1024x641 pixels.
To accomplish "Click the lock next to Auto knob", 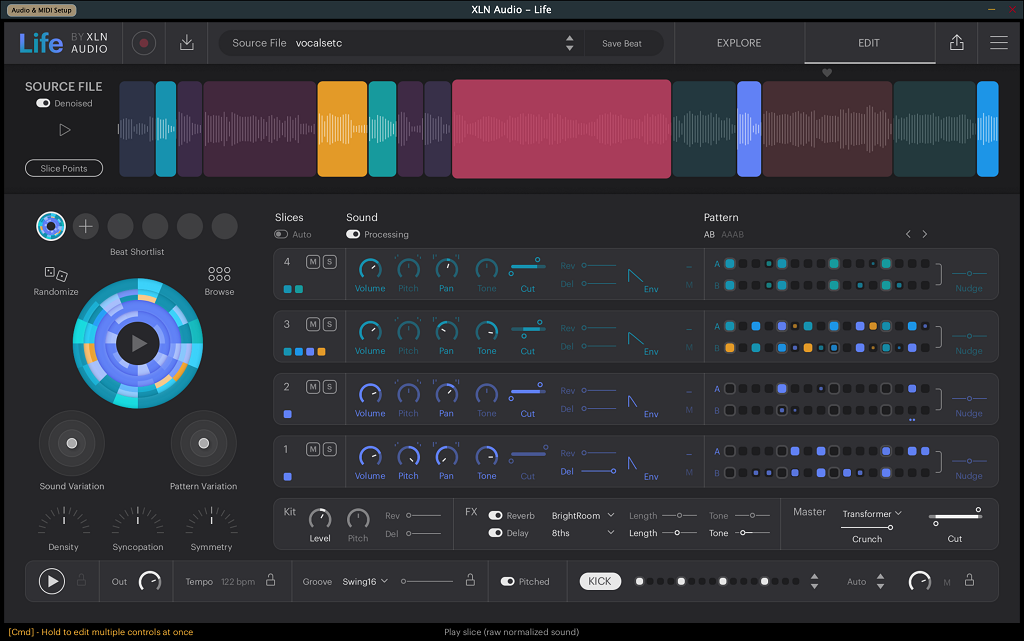I will [970, 580].
